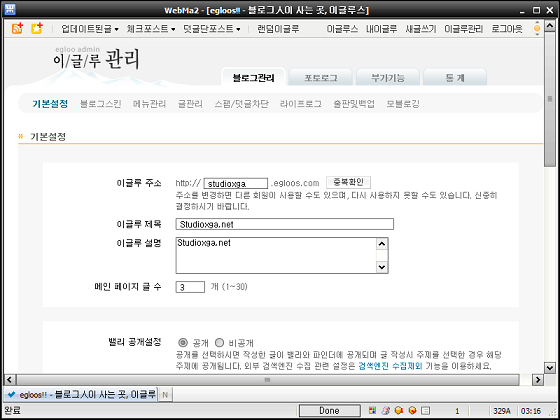
Task: Click the globe icon in status bar
Action: tap(386, 410)
